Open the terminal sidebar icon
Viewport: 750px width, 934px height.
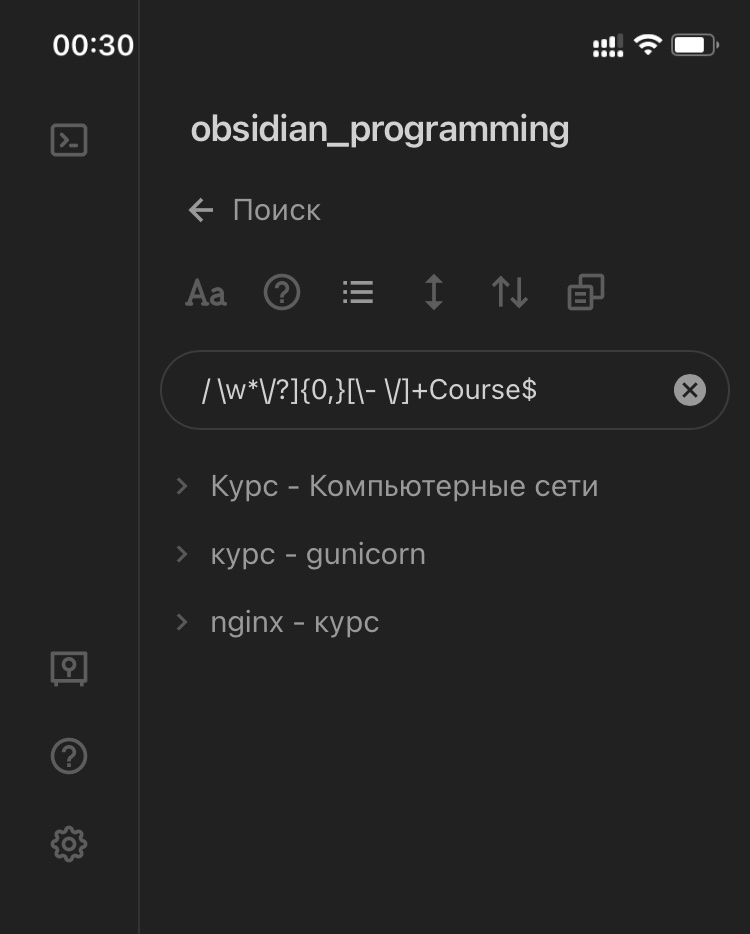pos(68,140)
